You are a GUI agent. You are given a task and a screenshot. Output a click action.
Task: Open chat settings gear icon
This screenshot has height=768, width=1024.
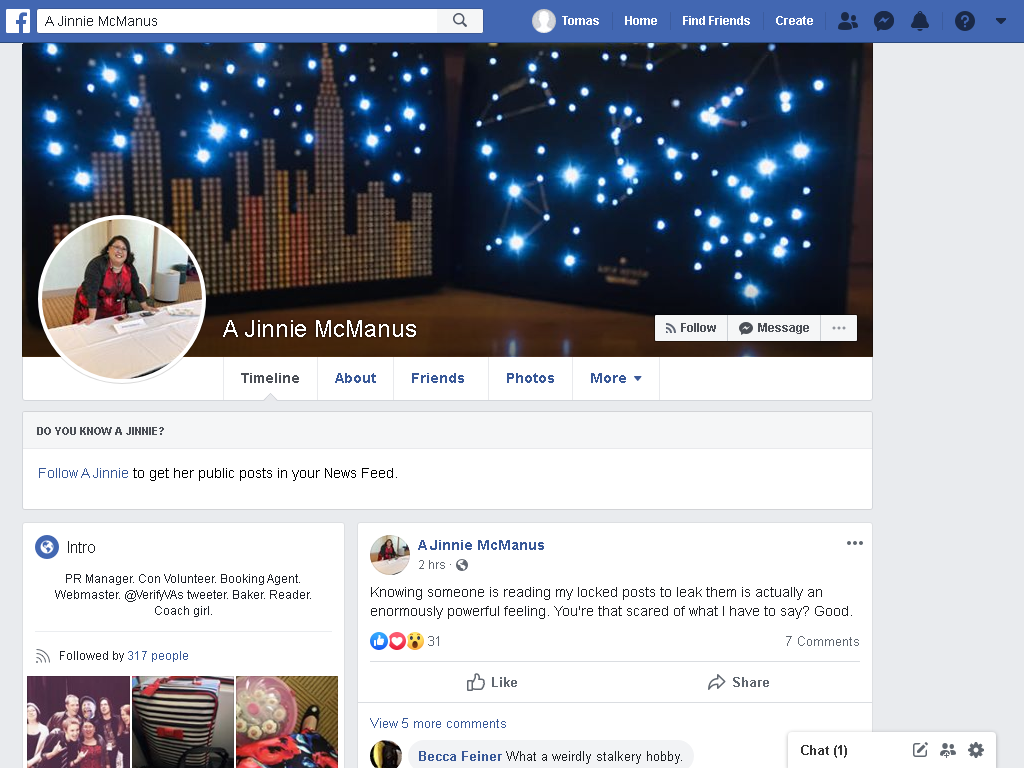pos(976,750)
